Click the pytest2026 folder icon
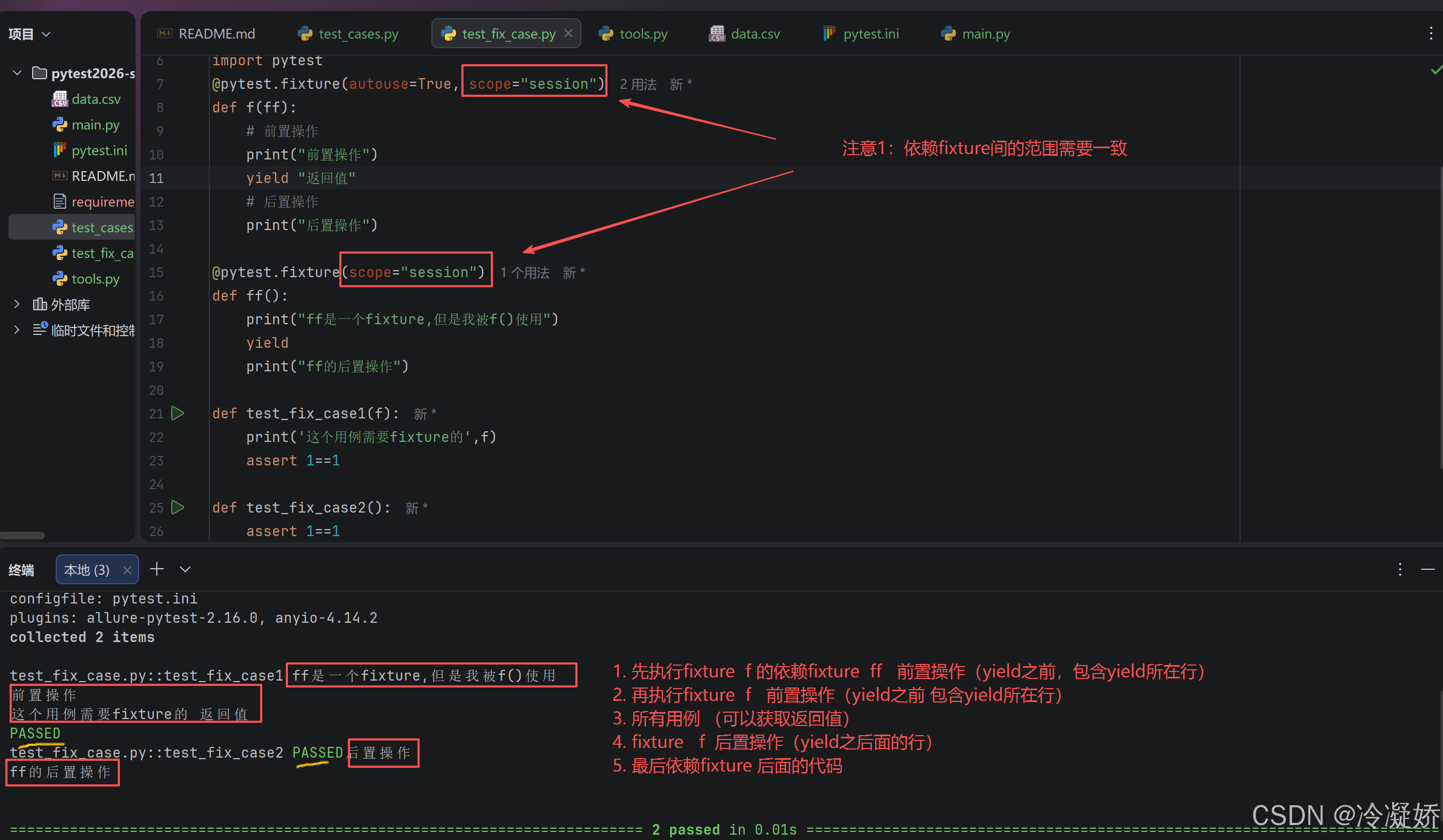The width and height of the screenshot is (1443, 840). (x=40, y=73)
